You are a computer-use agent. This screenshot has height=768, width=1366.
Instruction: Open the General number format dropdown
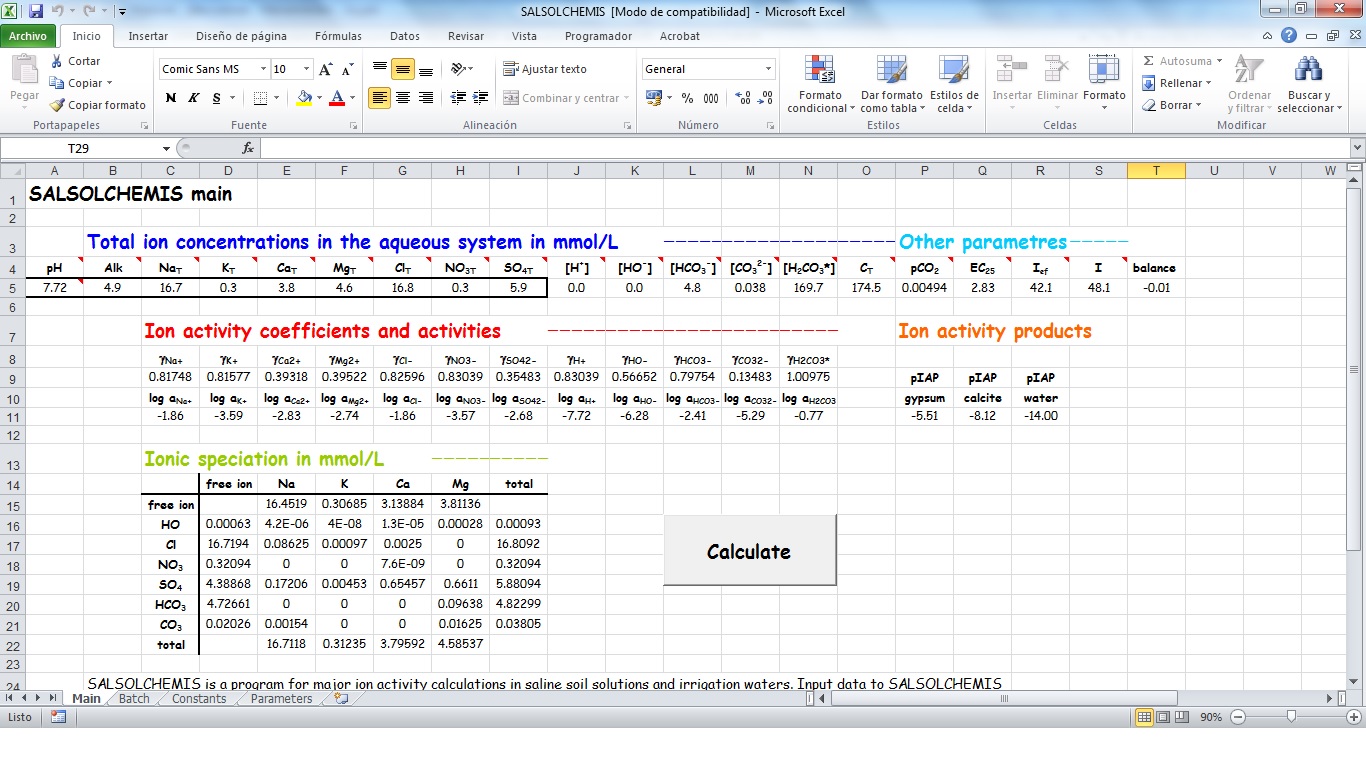769,69
